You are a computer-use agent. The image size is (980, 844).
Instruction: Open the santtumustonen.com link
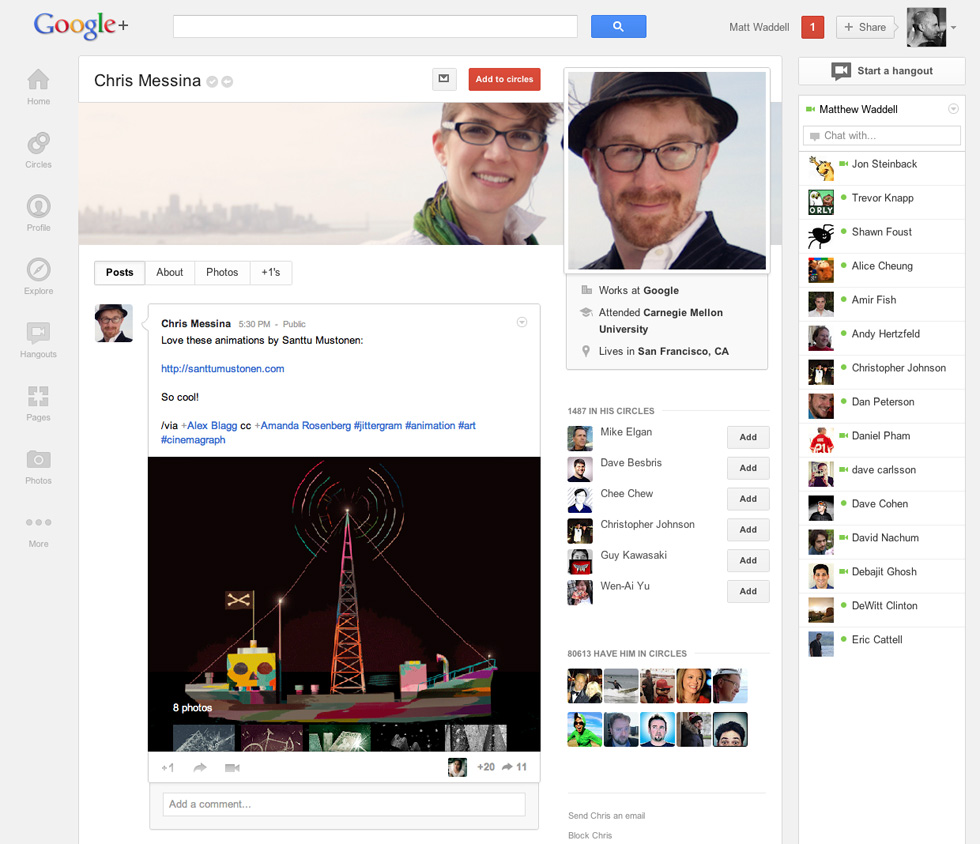point(223,368)
